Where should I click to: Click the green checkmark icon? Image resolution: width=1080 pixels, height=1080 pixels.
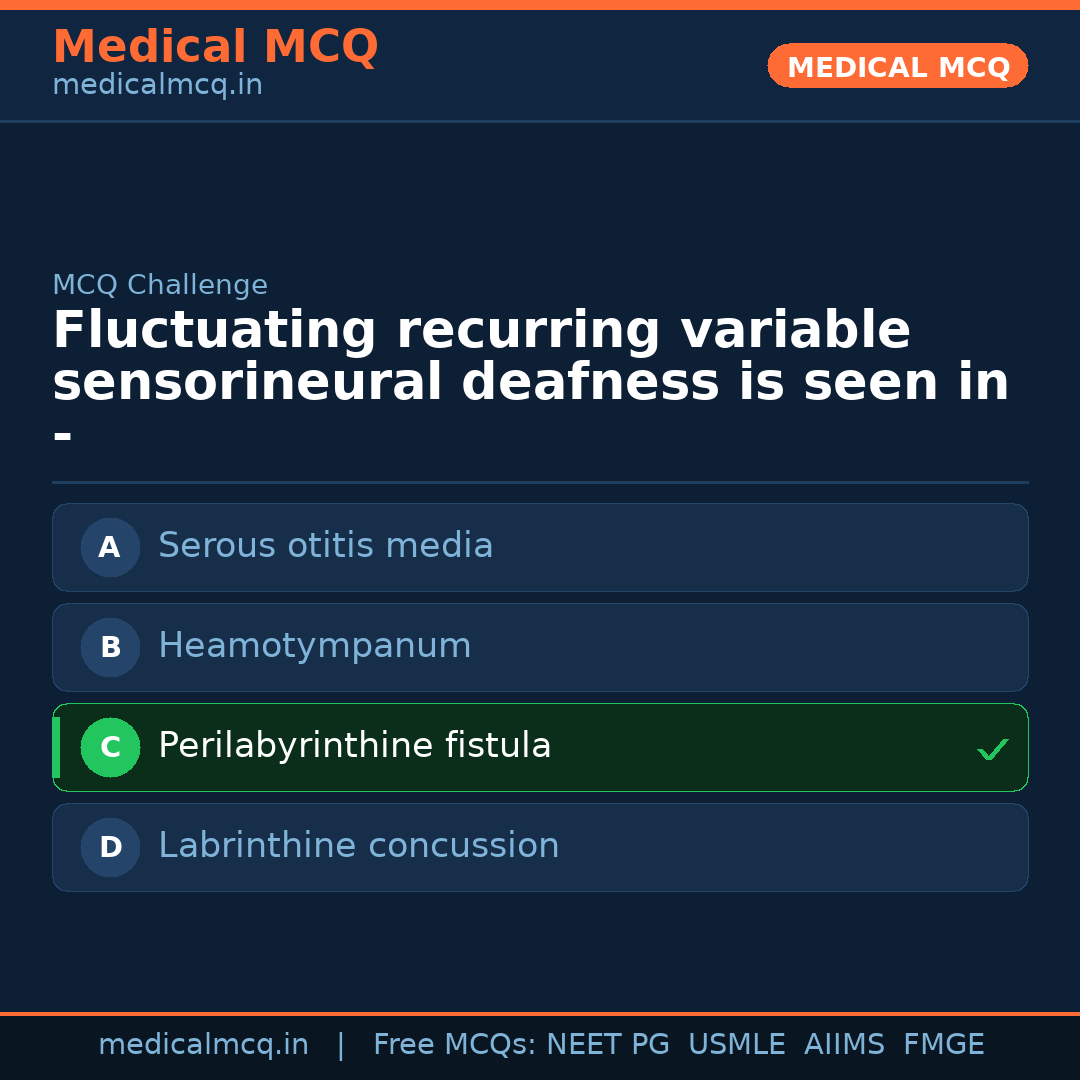[x=992, y=749]
